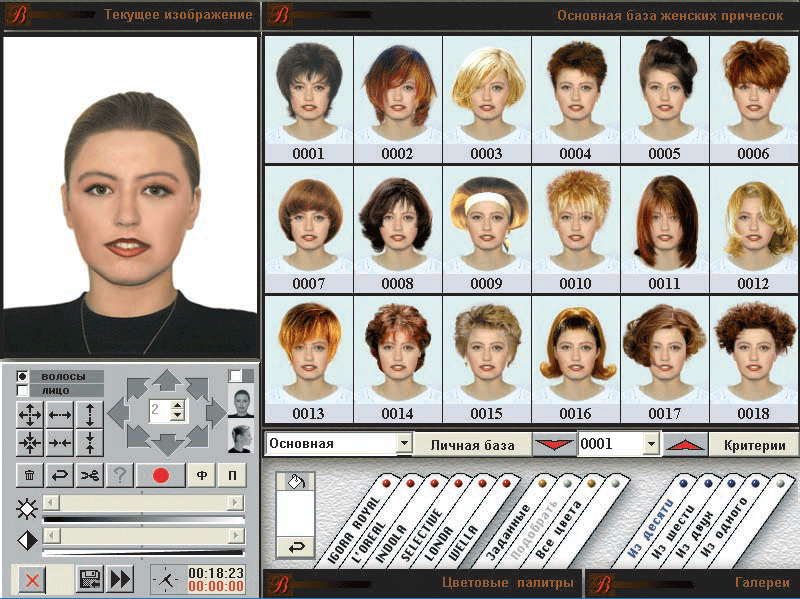
Task: Click the vertical compress arrows icon
Action: click(89, 443)
